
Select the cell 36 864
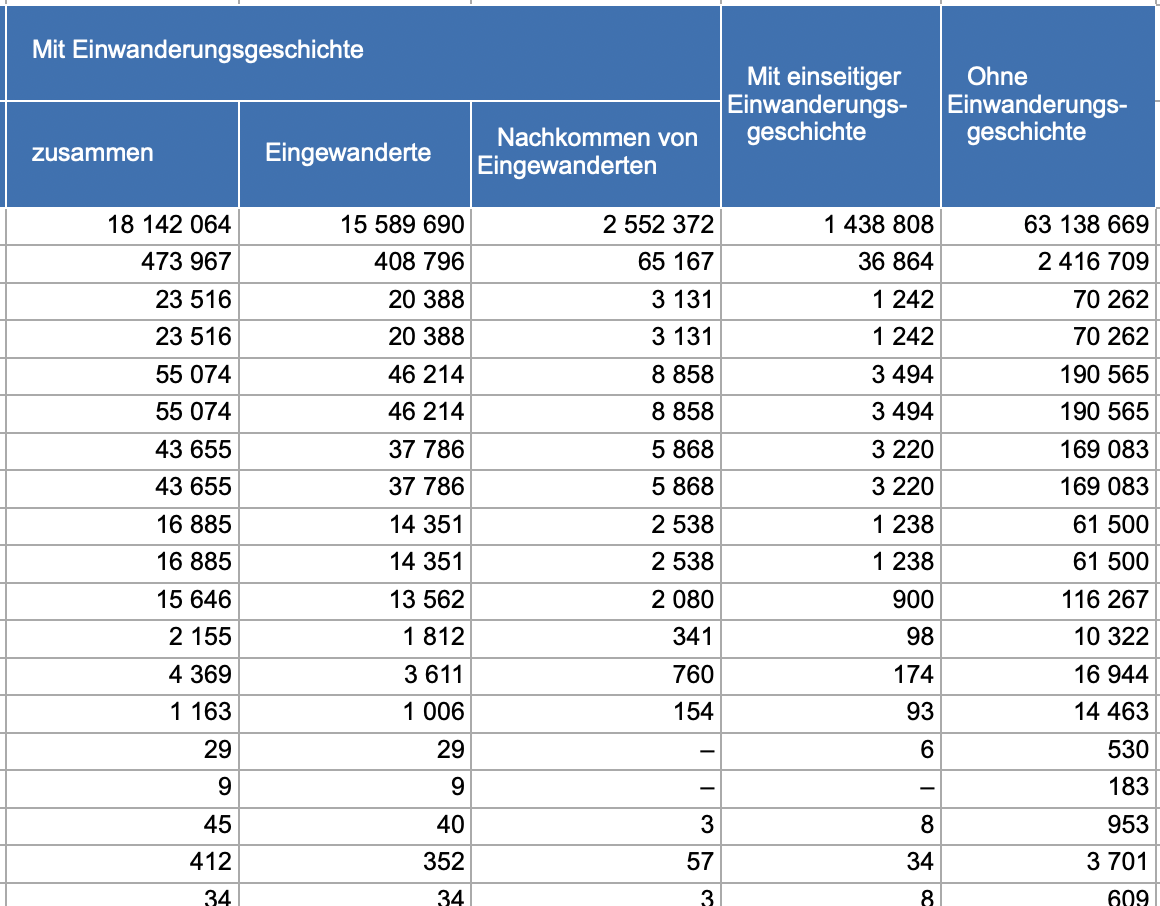pos(831,263)
